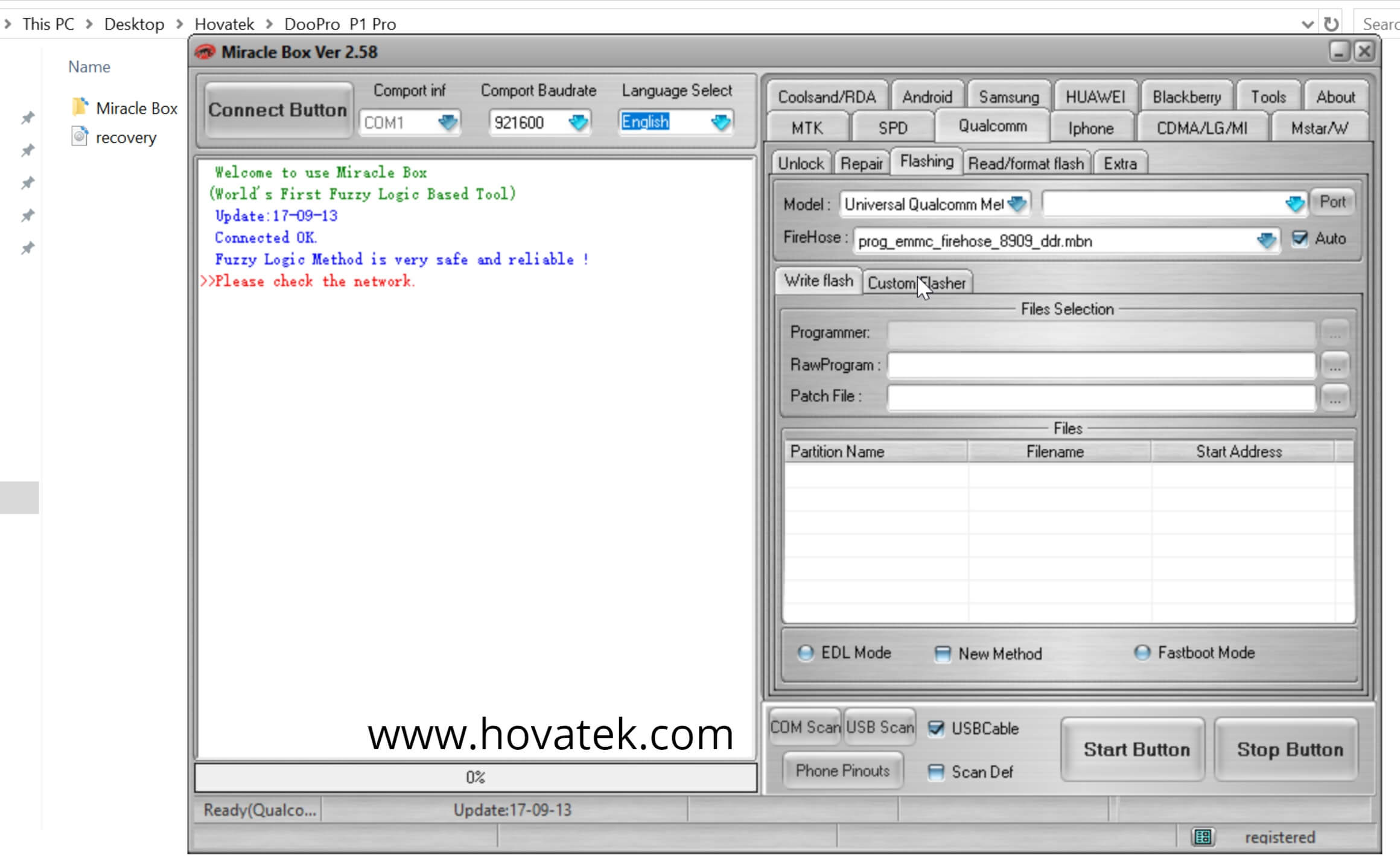This screenshot has height=856, width=1400.
Task: Click the 0% progress bar
Action: pyautogui.click(x=476, y=778)
